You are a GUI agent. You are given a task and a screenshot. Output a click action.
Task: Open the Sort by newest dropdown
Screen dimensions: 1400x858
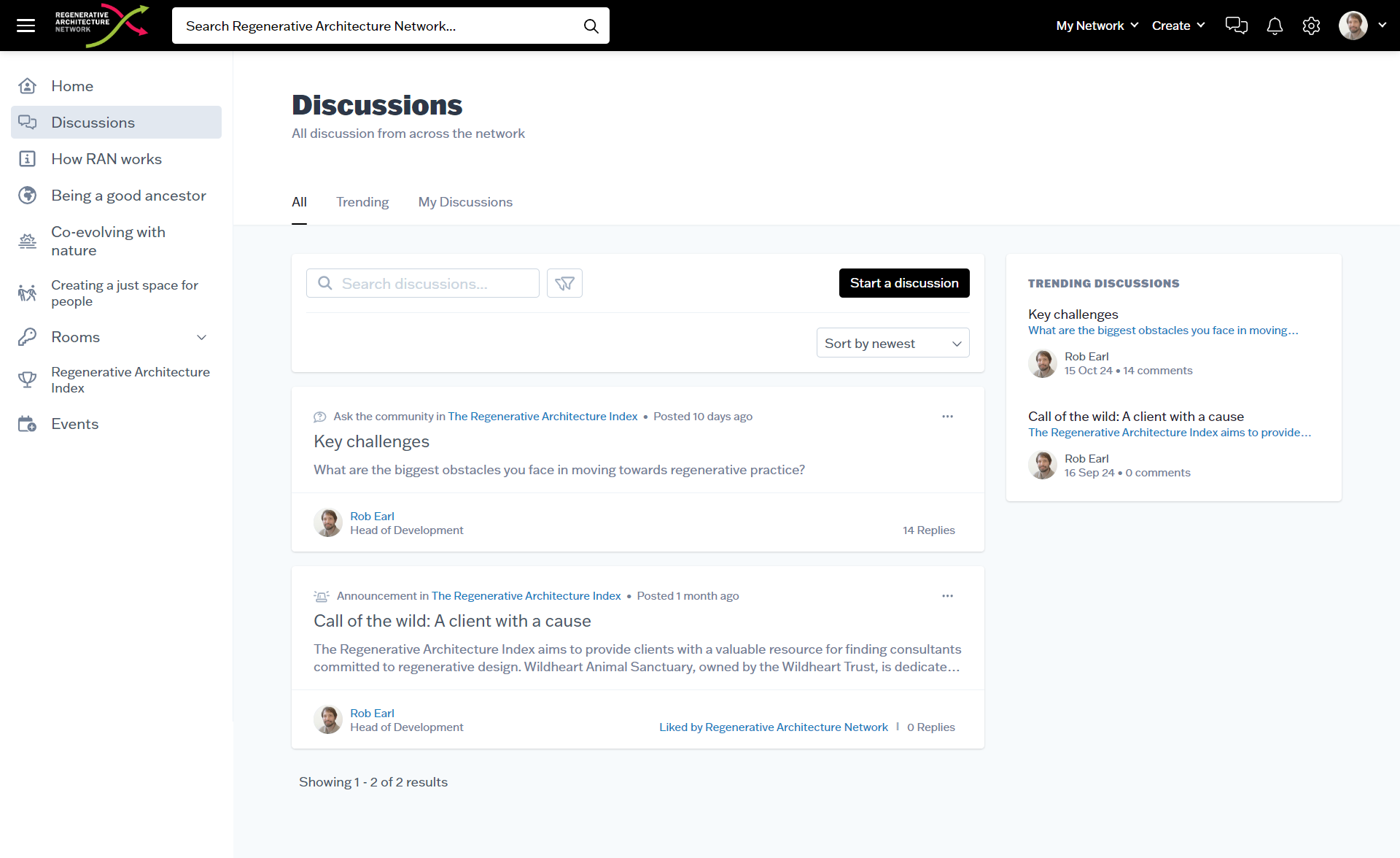(x=892, y=343)
